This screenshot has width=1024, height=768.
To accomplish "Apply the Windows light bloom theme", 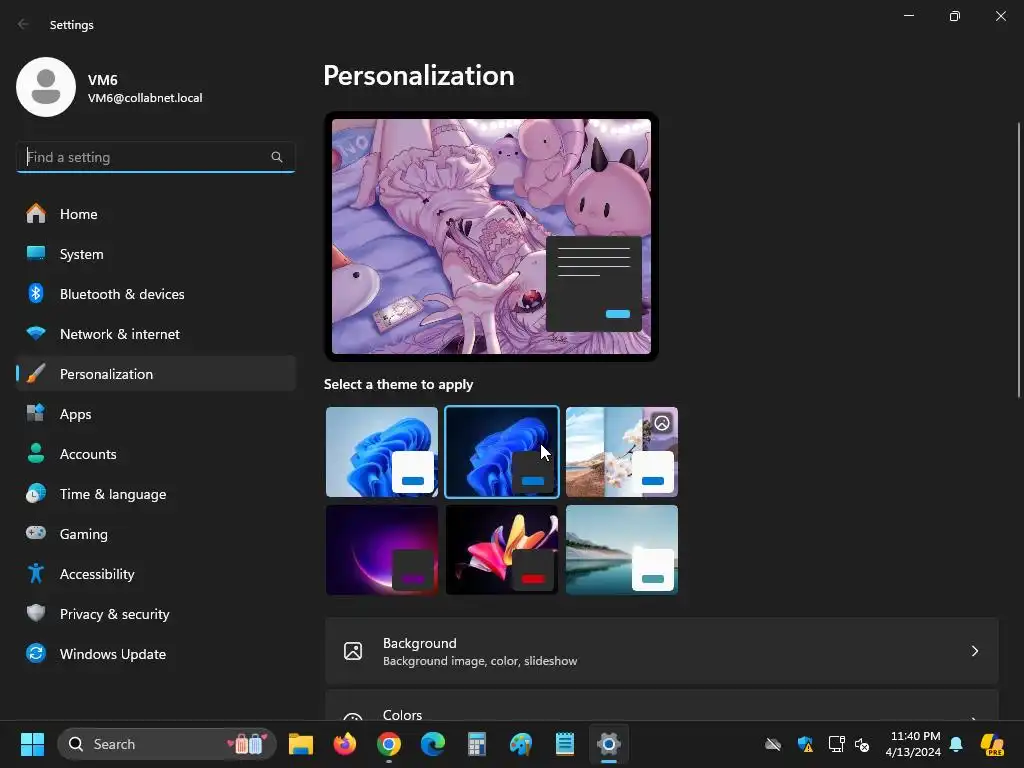I will tap(382, 452).
